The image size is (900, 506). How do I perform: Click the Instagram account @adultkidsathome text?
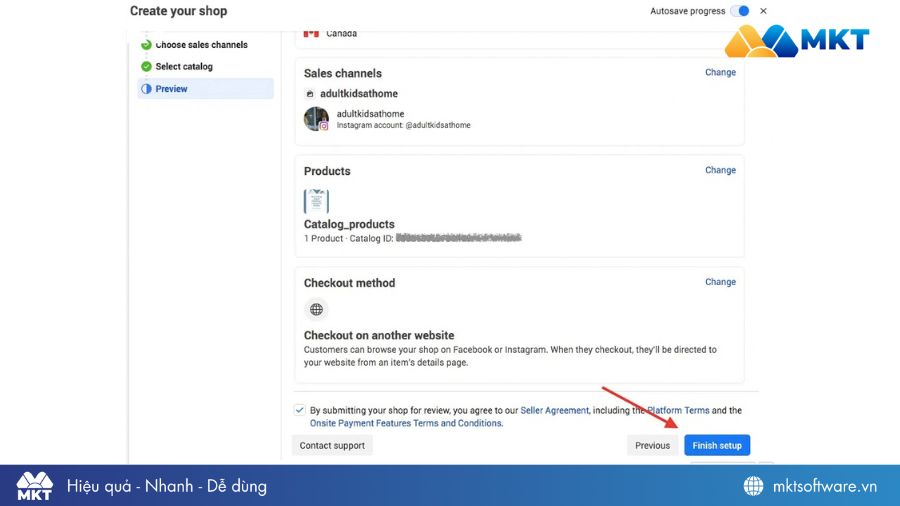404,125
